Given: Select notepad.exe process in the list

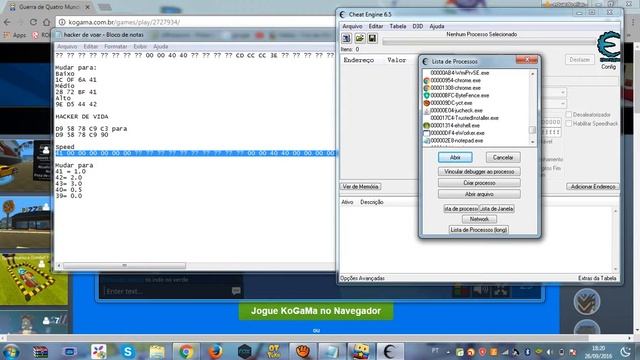Looking at the screenshot, I should coord(457,140).
